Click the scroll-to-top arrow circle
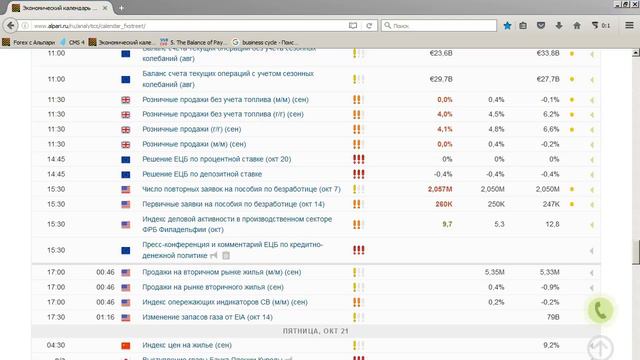Viewport: 640px width, 360px height. pyautogui.click(x=600, y=348)
